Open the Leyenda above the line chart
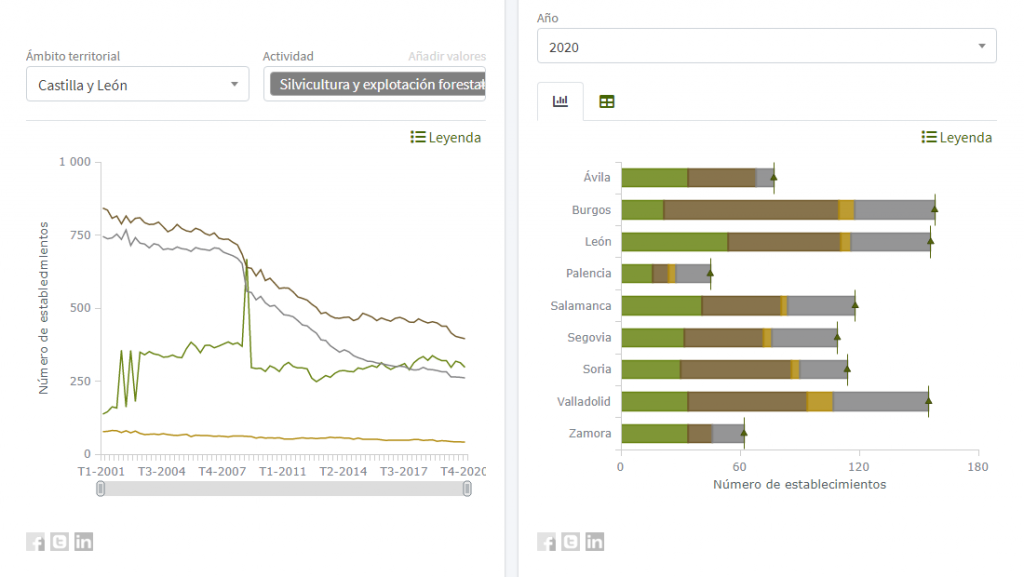 pyautogui.click(x=444, y=137)
